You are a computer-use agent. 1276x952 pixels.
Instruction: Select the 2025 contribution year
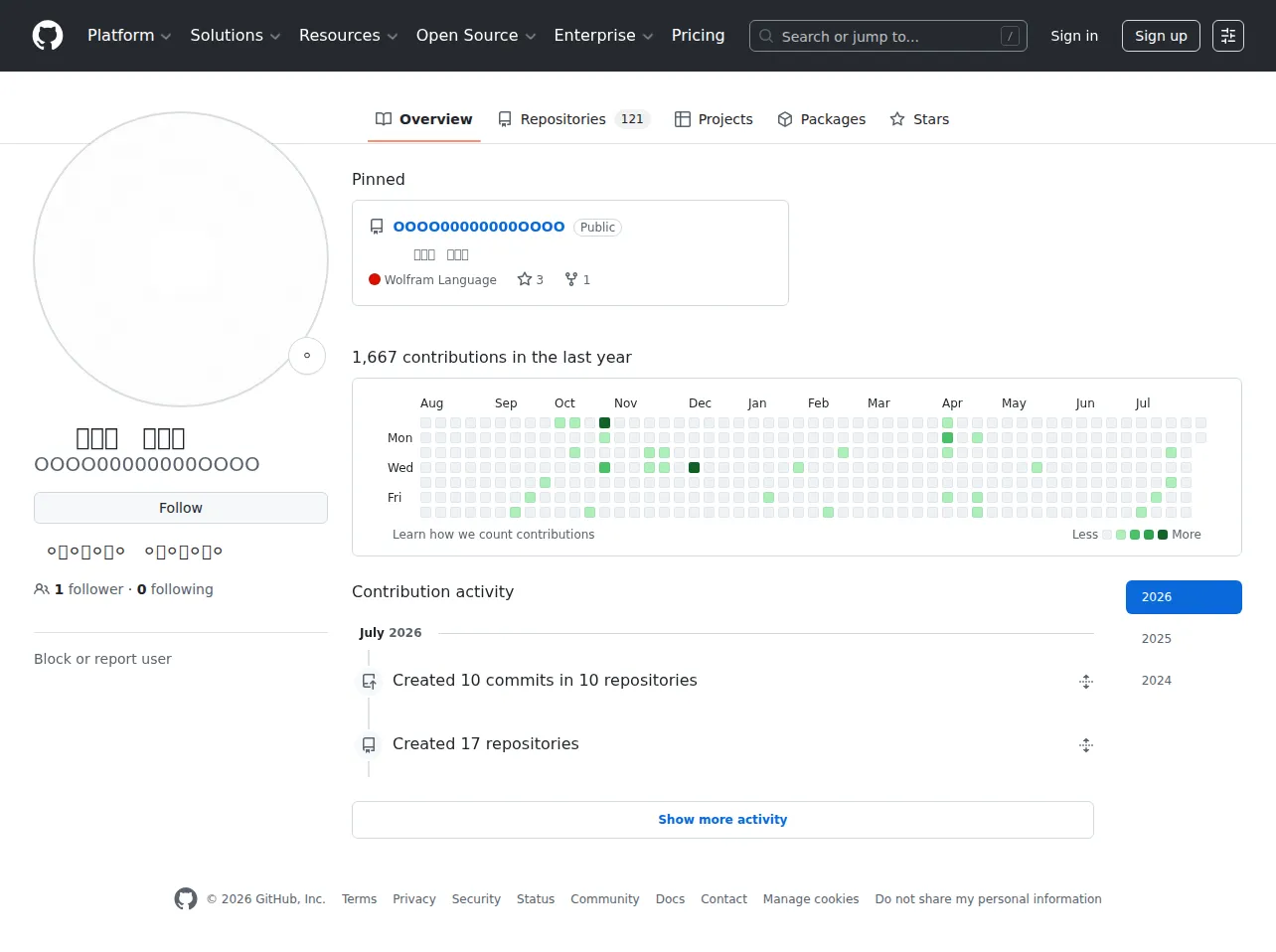point(1184,639)
